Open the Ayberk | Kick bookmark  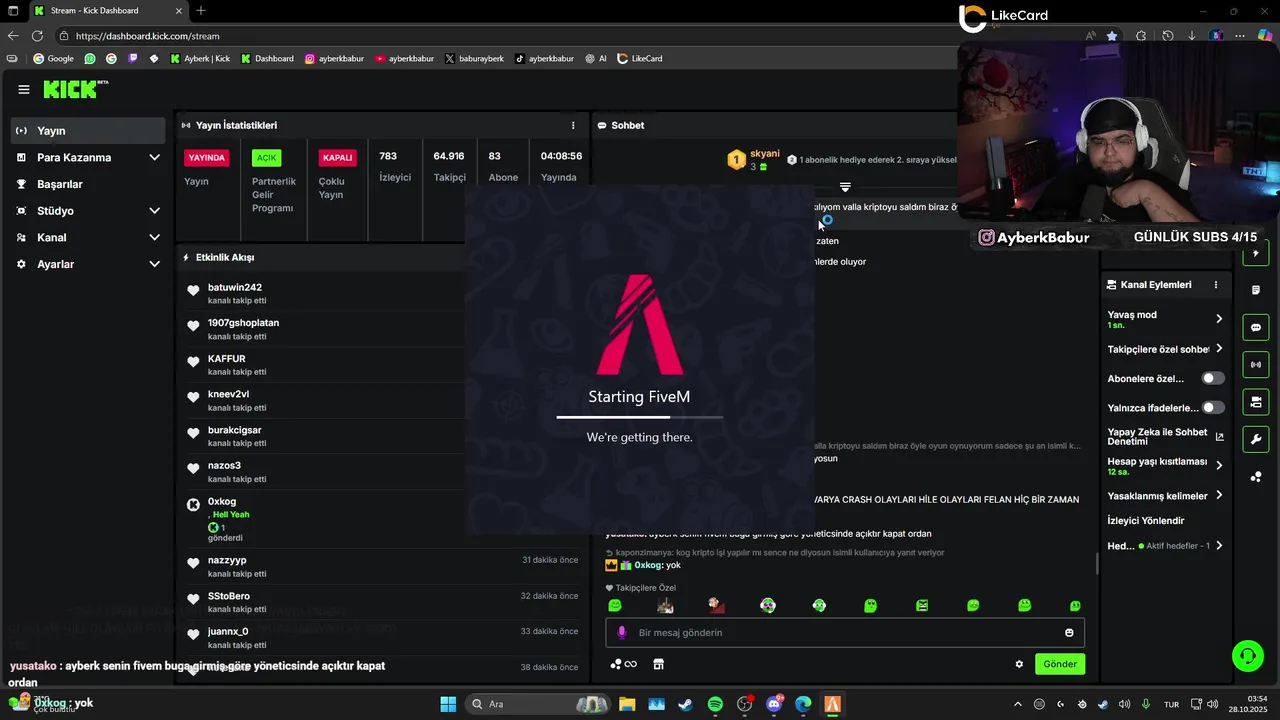tap(200, 58)
